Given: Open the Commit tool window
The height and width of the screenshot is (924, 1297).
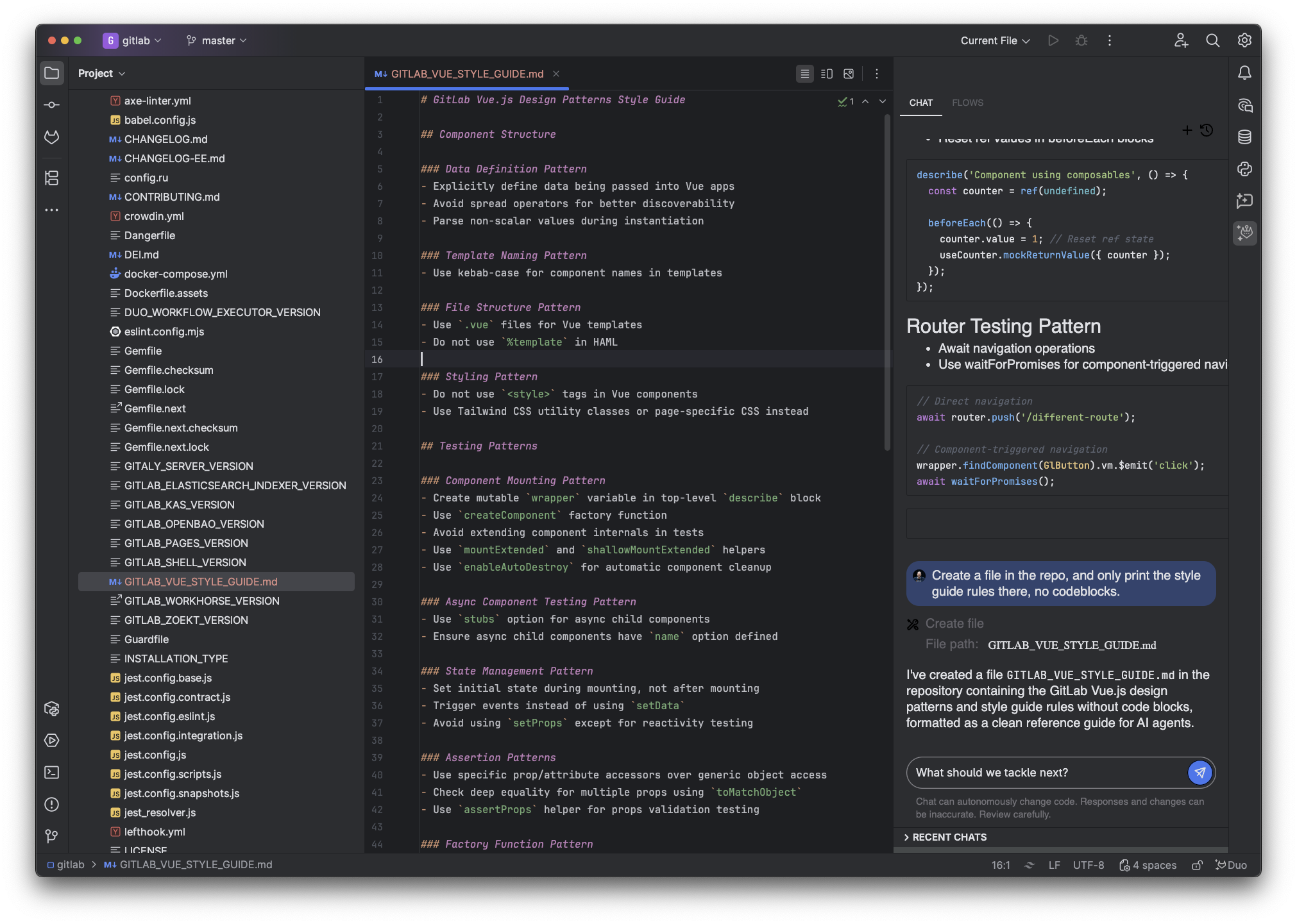Looking at the screenshot, I should click(52, 105).
